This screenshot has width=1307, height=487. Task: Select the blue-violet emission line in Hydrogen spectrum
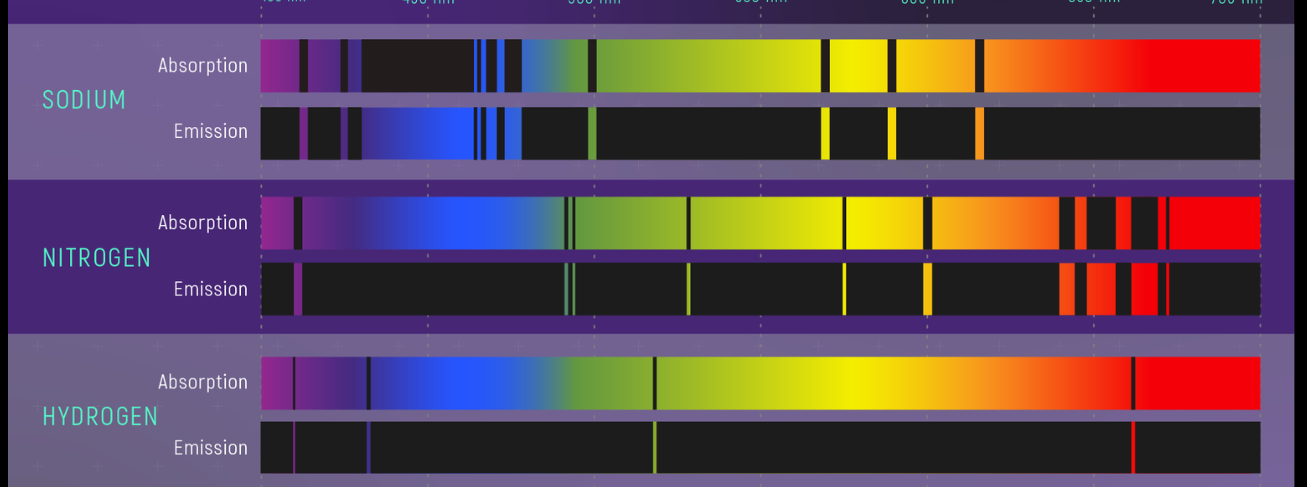(368, 447)
